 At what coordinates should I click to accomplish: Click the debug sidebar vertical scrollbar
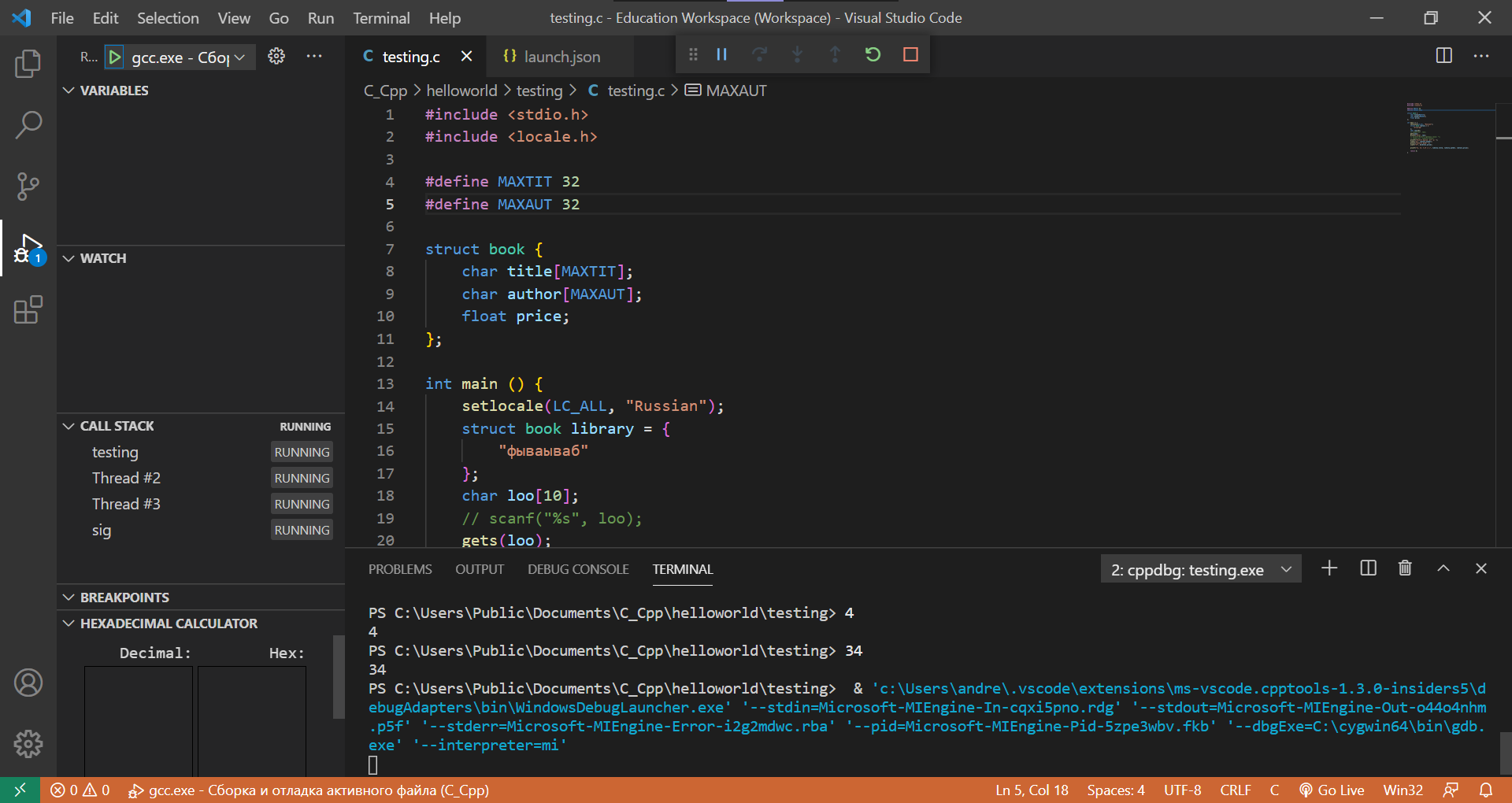pyautogui.click(x=339, y=677)
